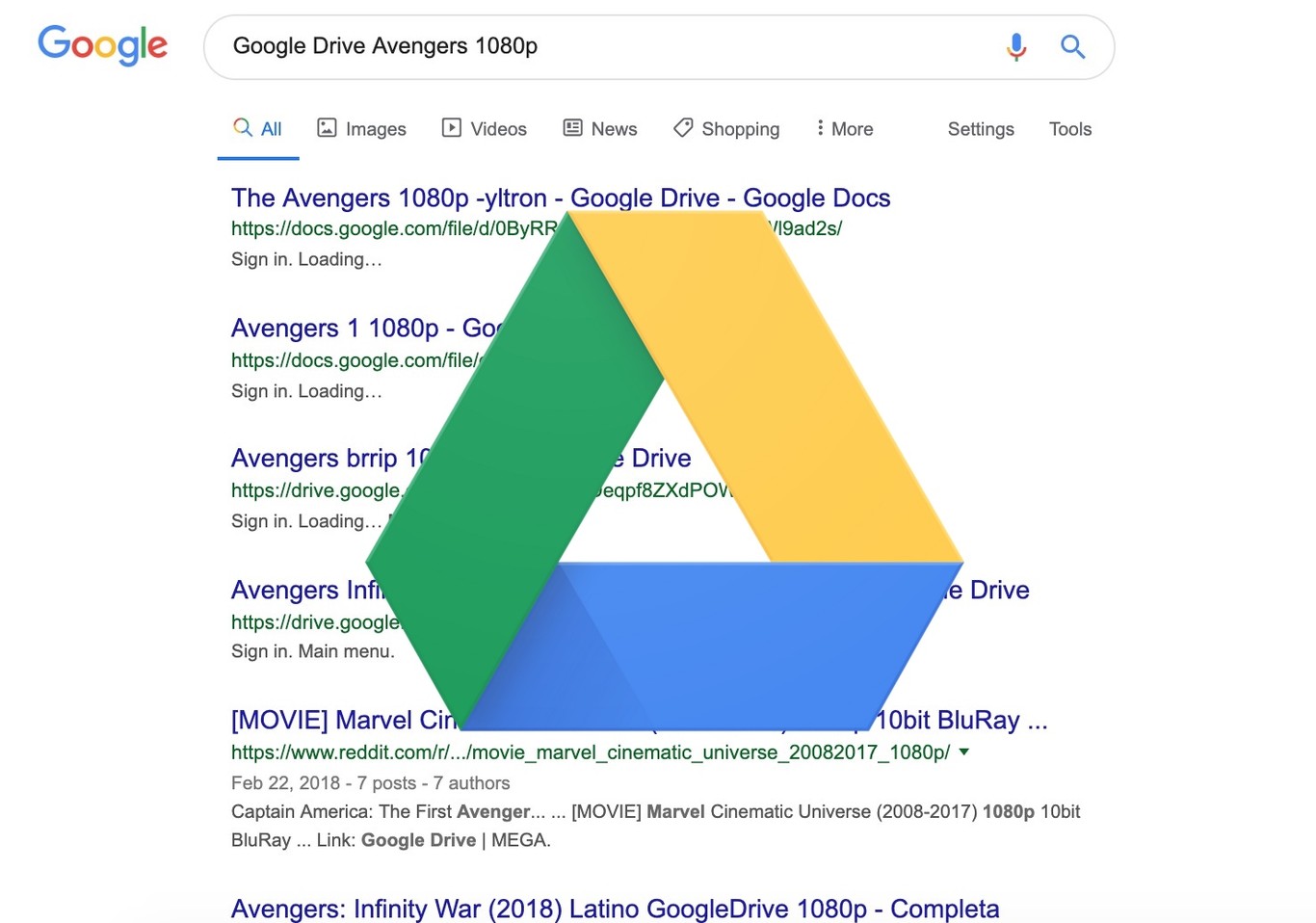Open the Settings menu
The image size is (1316, 923).
pos(981,129)
